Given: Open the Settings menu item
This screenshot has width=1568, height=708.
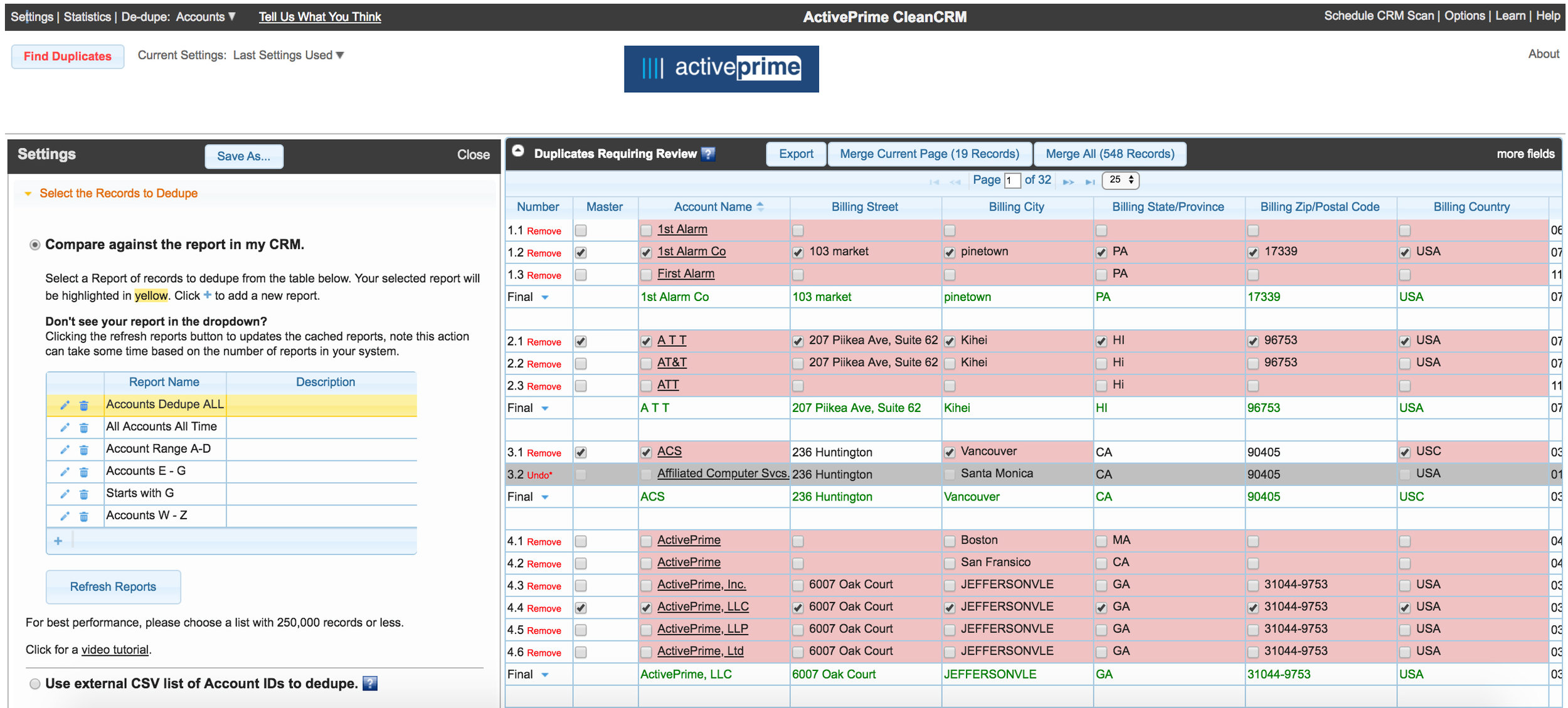Looking at the screenshot, I should 31,17.
